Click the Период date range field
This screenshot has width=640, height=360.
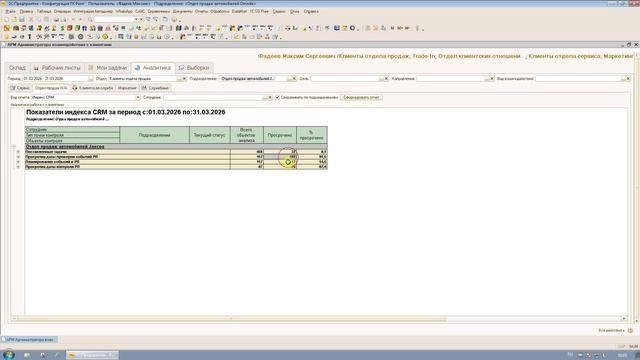(x=55, y=78)
